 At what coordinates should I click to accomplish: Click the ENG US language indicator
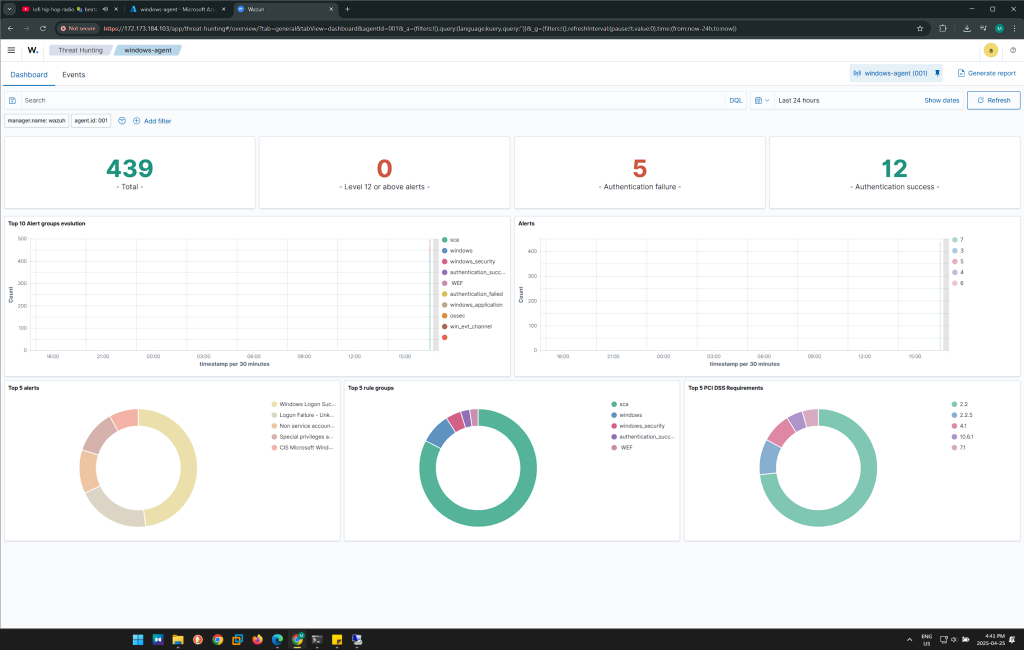coord(927,640)
